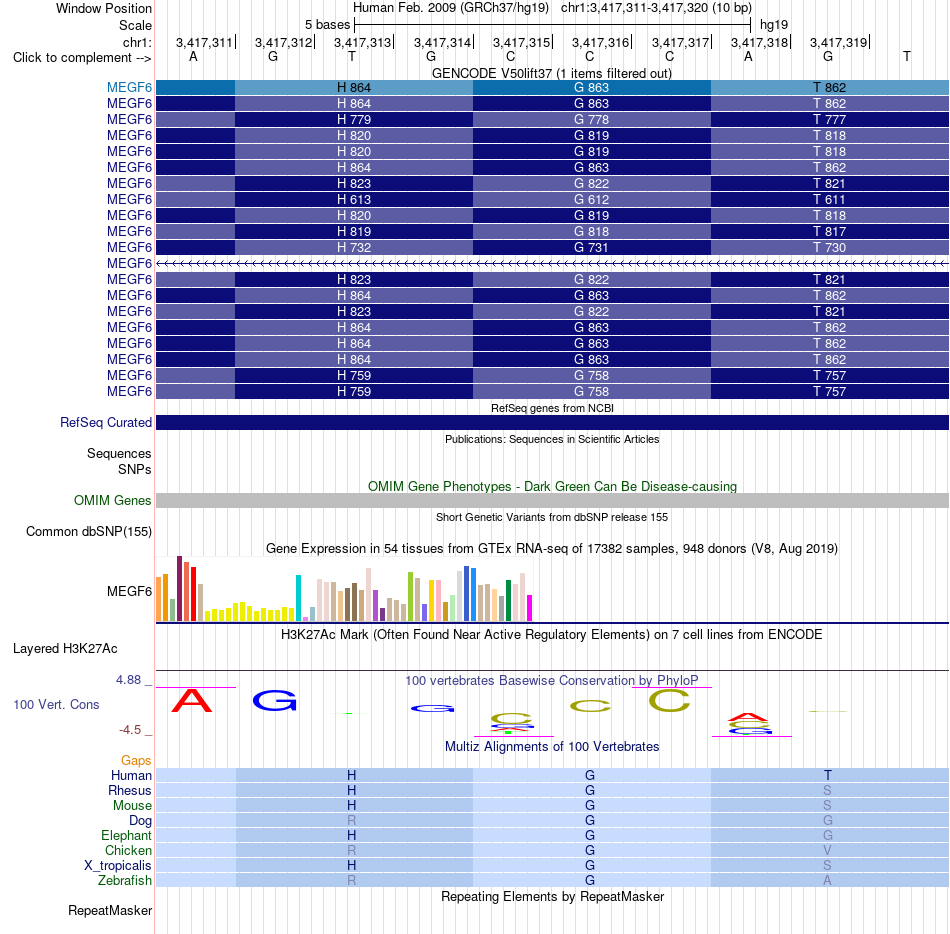
Task: Click the hg19 label beside the scale bar
Action: pos(774,25)
